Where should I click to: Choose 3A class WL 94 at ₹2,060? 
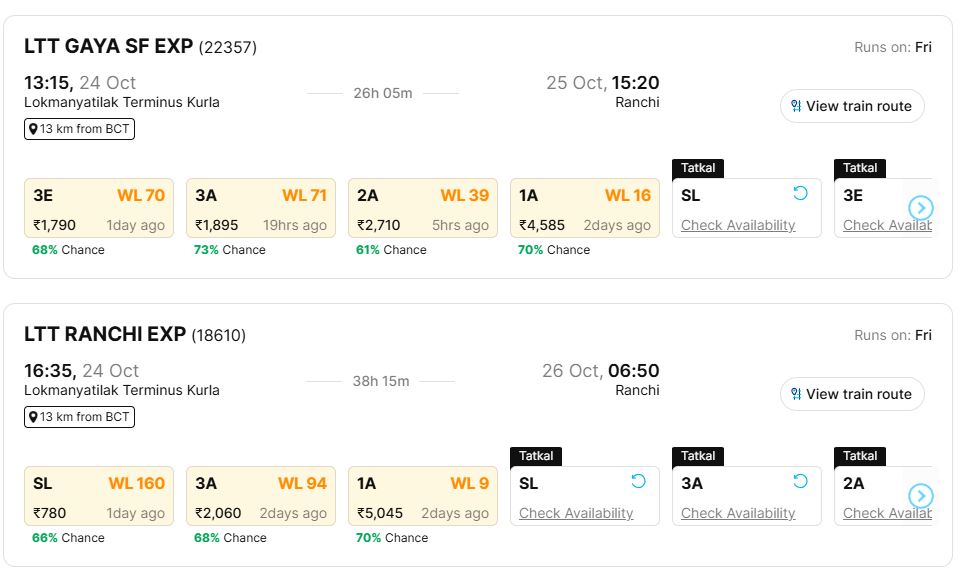[261, 497]
